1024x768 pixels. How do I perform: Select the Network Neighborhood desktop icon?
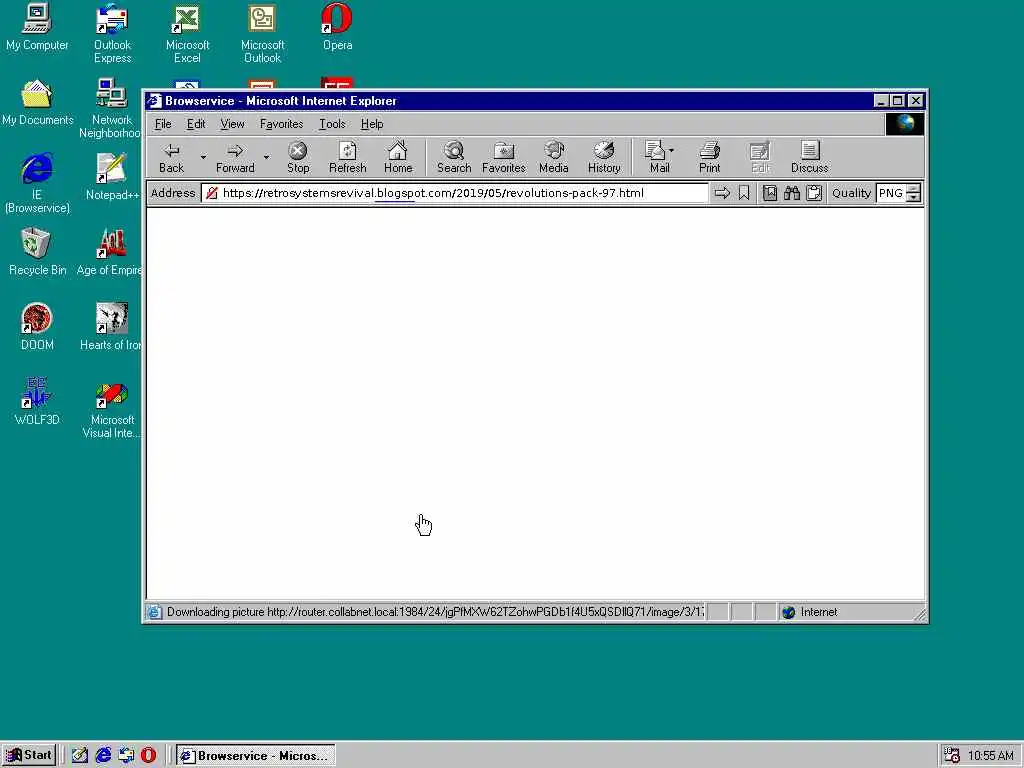111,108
